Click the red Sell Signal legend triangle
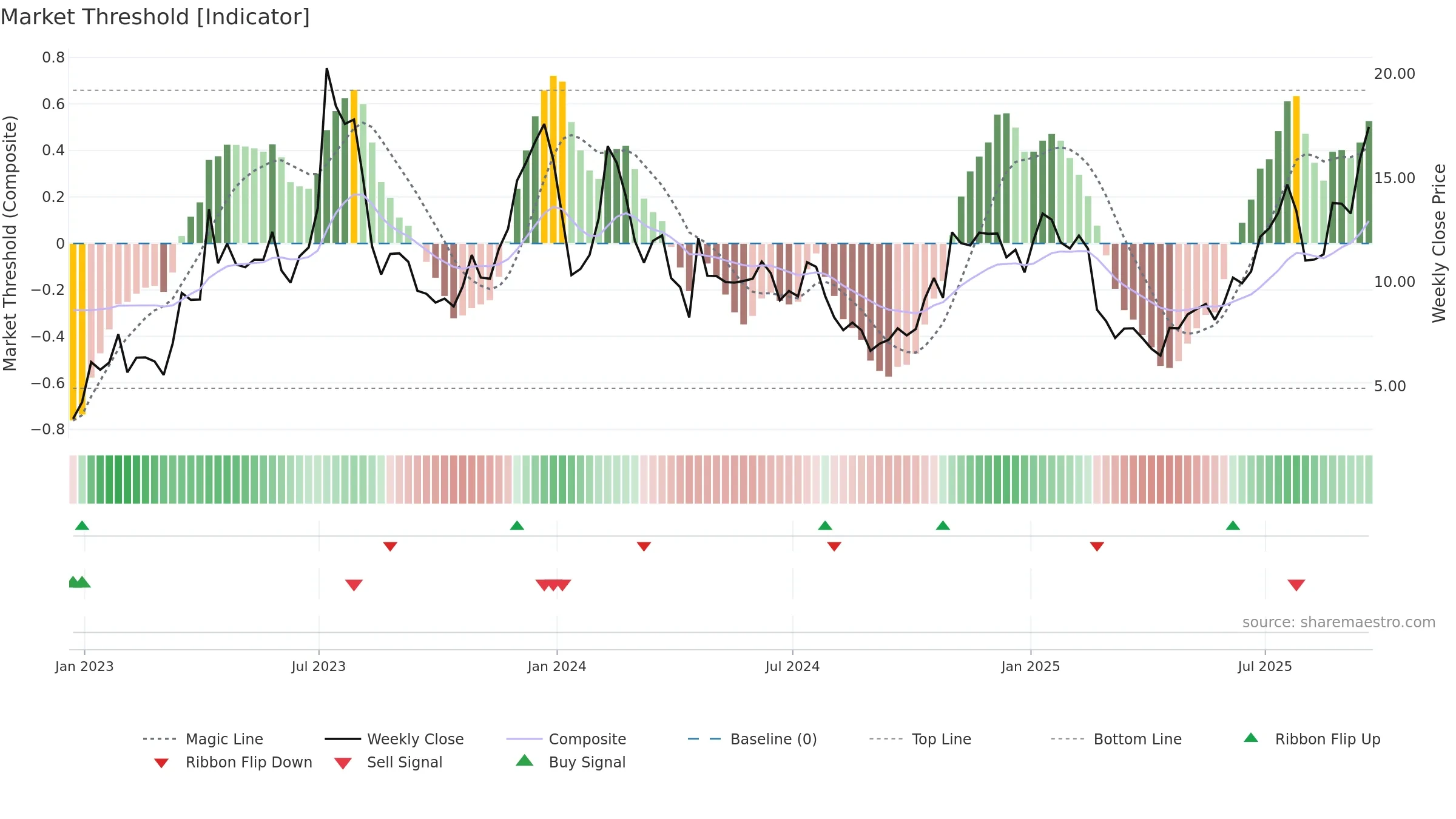 343,763
